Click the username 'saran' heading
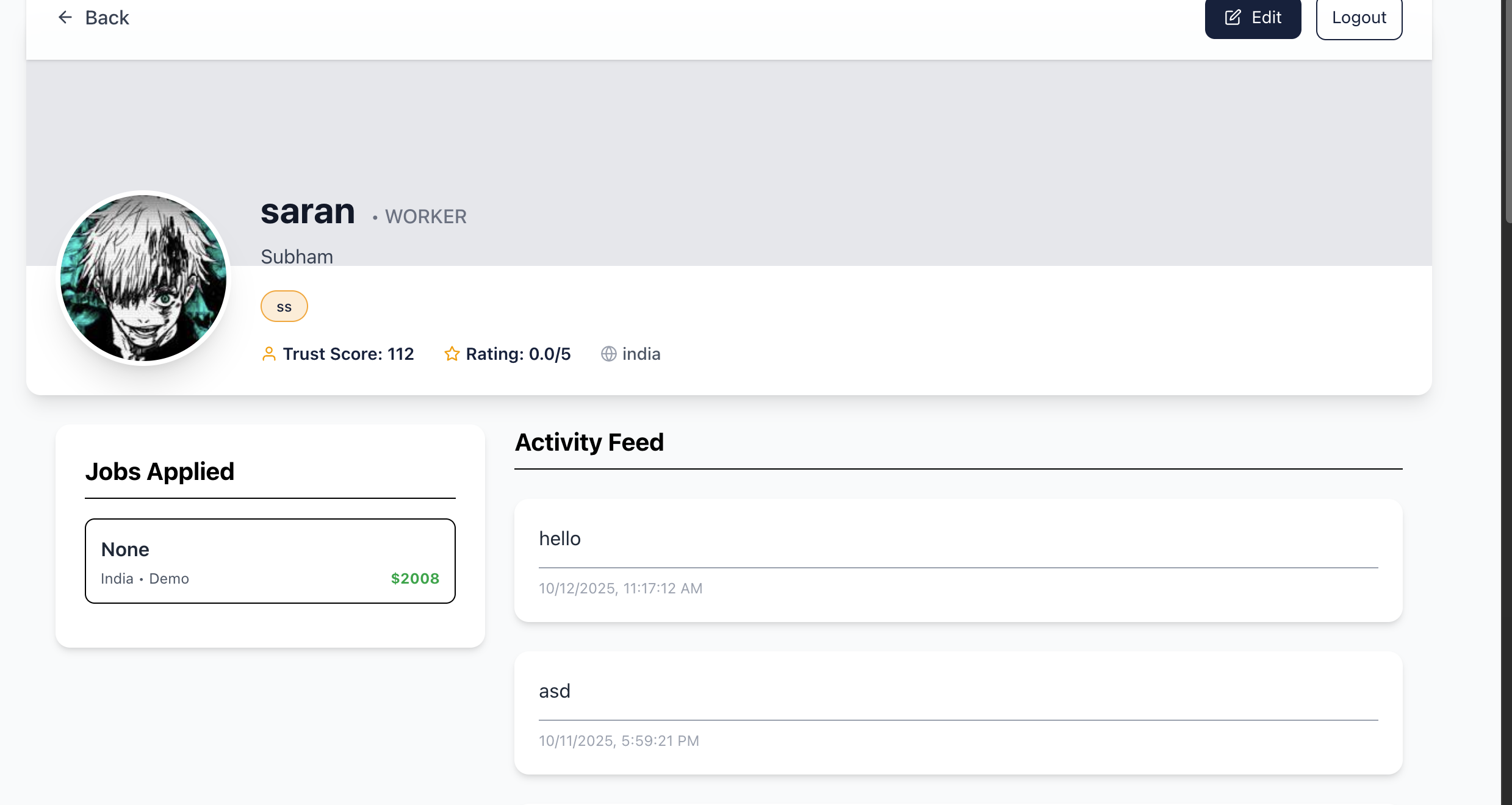The height and width of the screenshot is (805, 1512). pyautogui.click(x=308, y=212)
